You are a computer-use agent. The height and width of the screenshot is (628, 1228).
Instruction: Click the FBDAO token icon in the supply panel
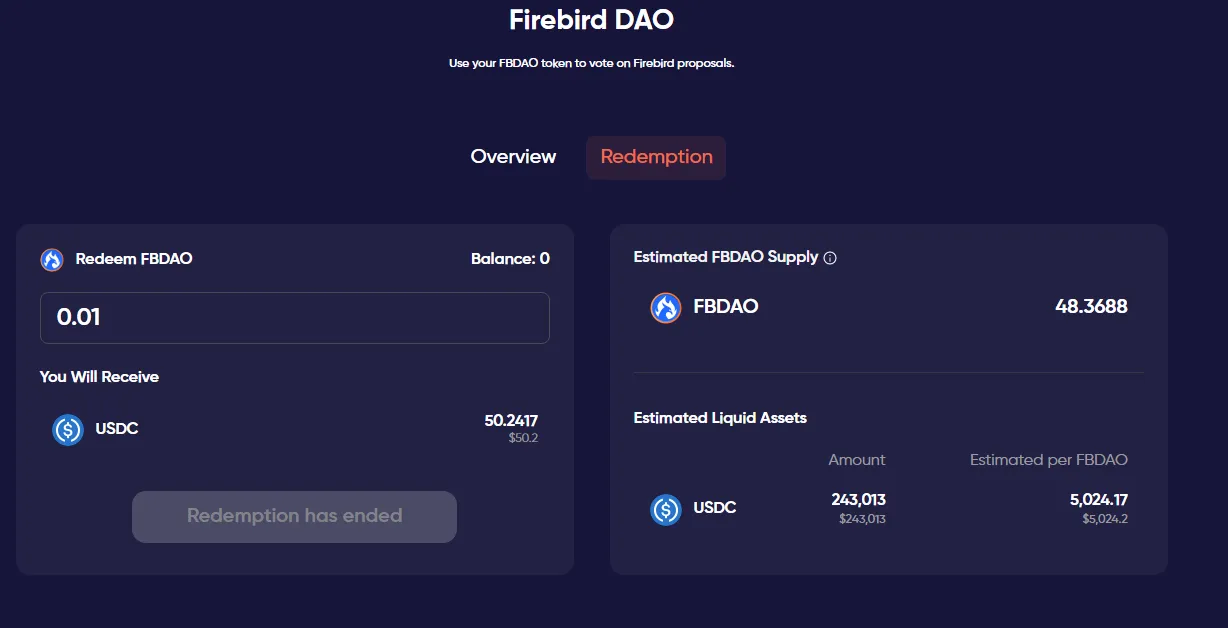click(x=666, y=307)
